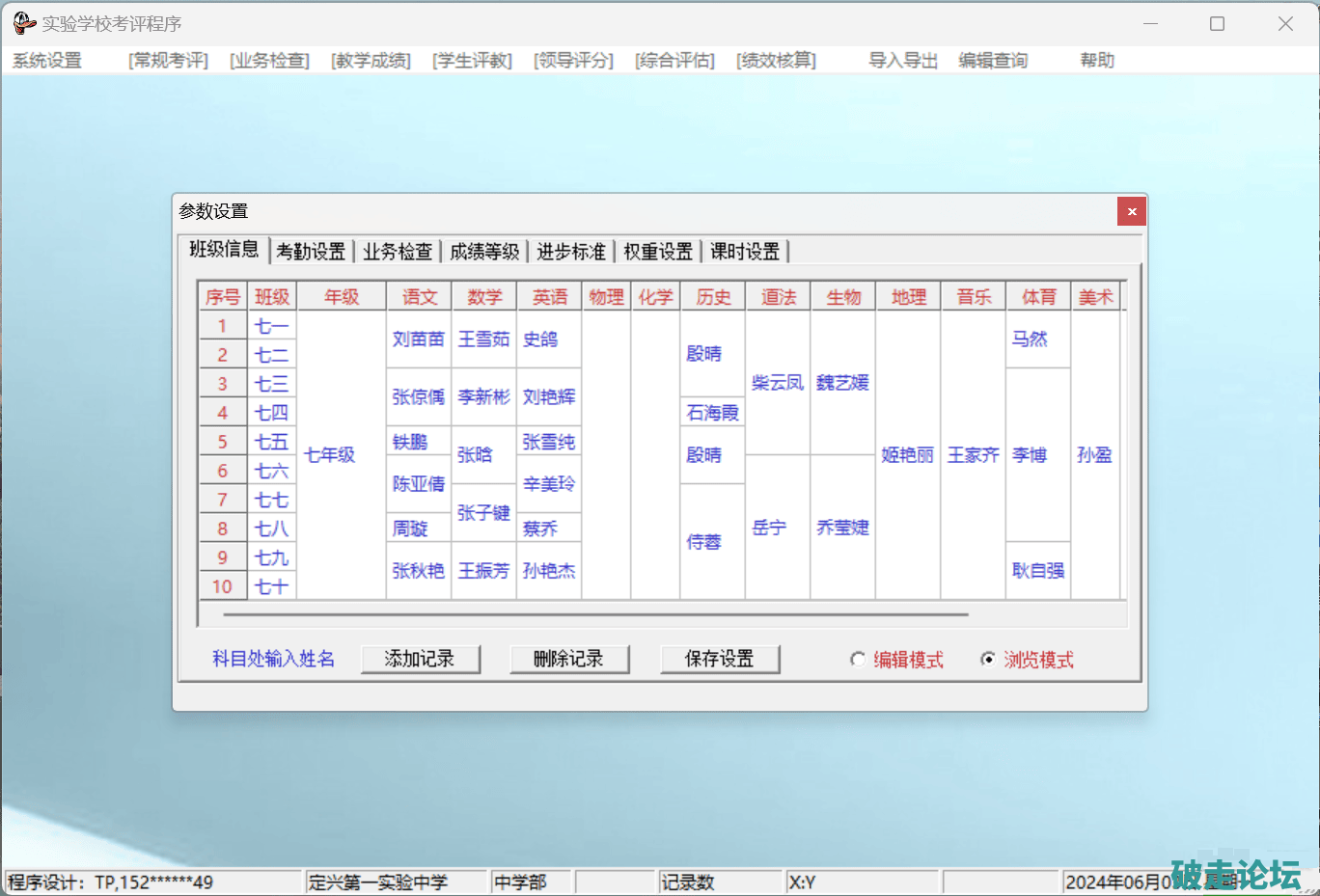Click the 保存设置 button
This screenshot has height=896, width=1320.
coord(720,659)
